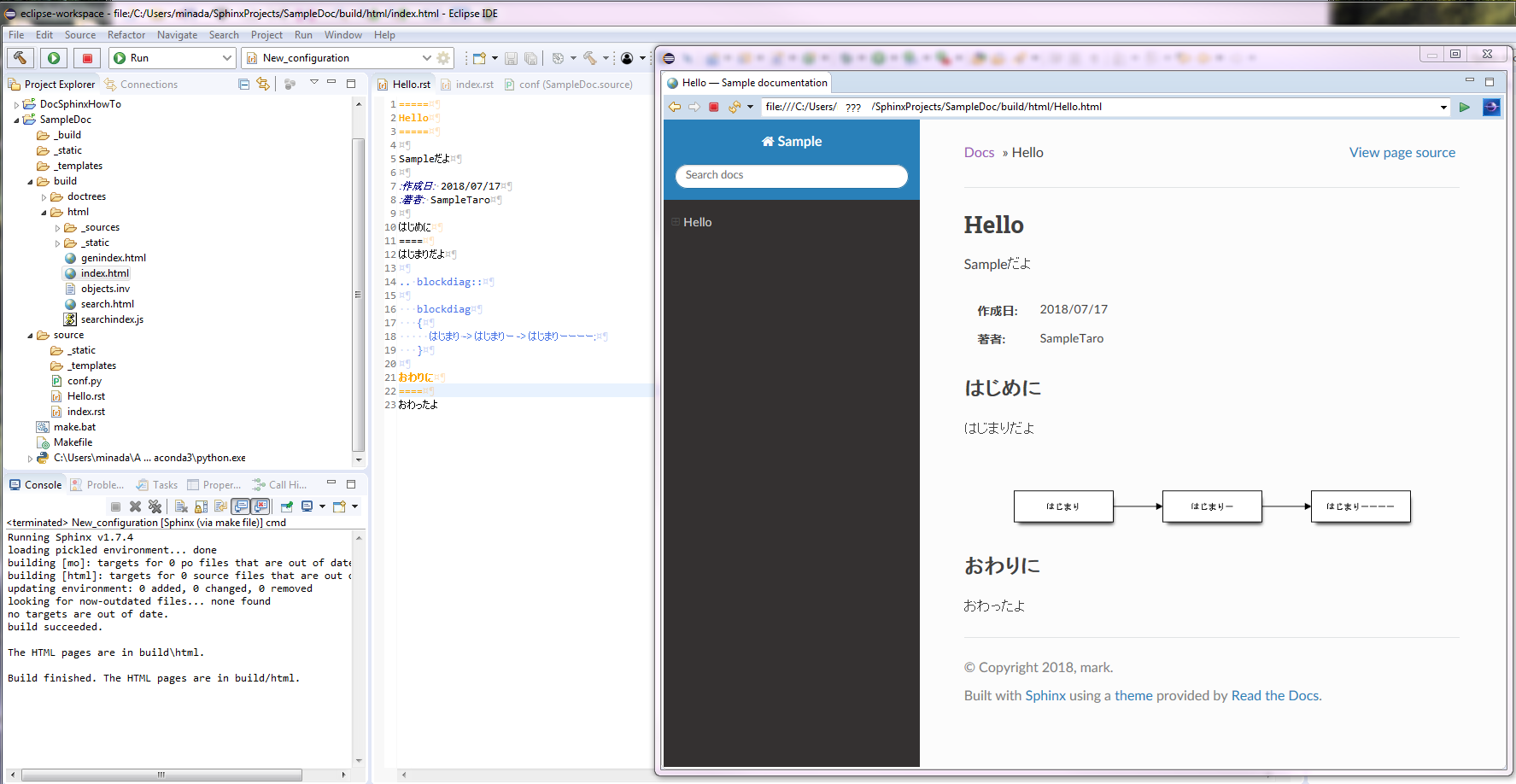Switch to the Tasks tab

(157, 484)
